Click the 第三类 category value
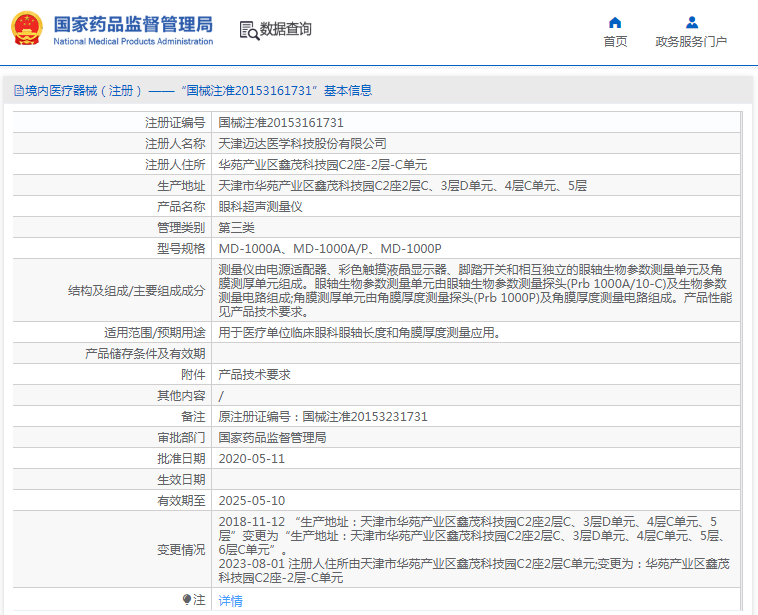 pyautogui.click(x=236, y=228)
